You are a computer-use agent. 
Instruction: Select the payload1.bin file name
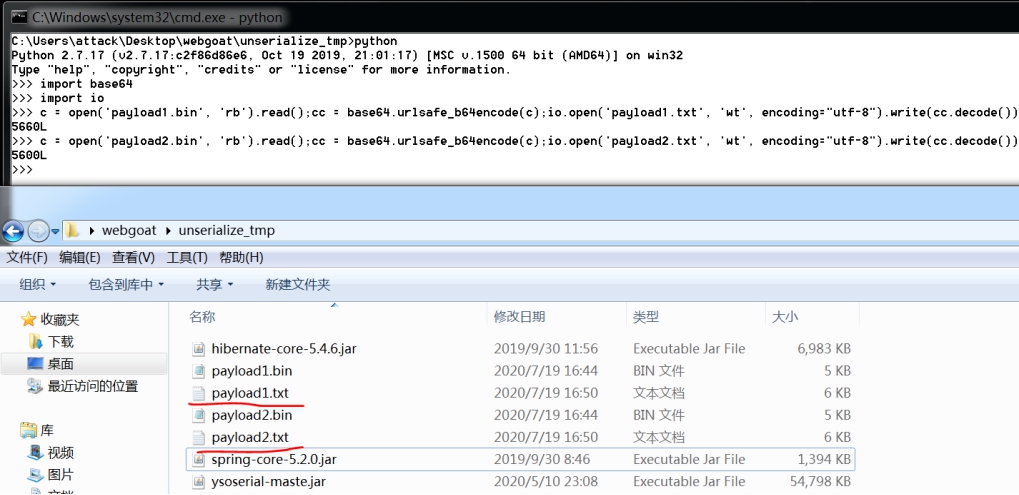252,371
